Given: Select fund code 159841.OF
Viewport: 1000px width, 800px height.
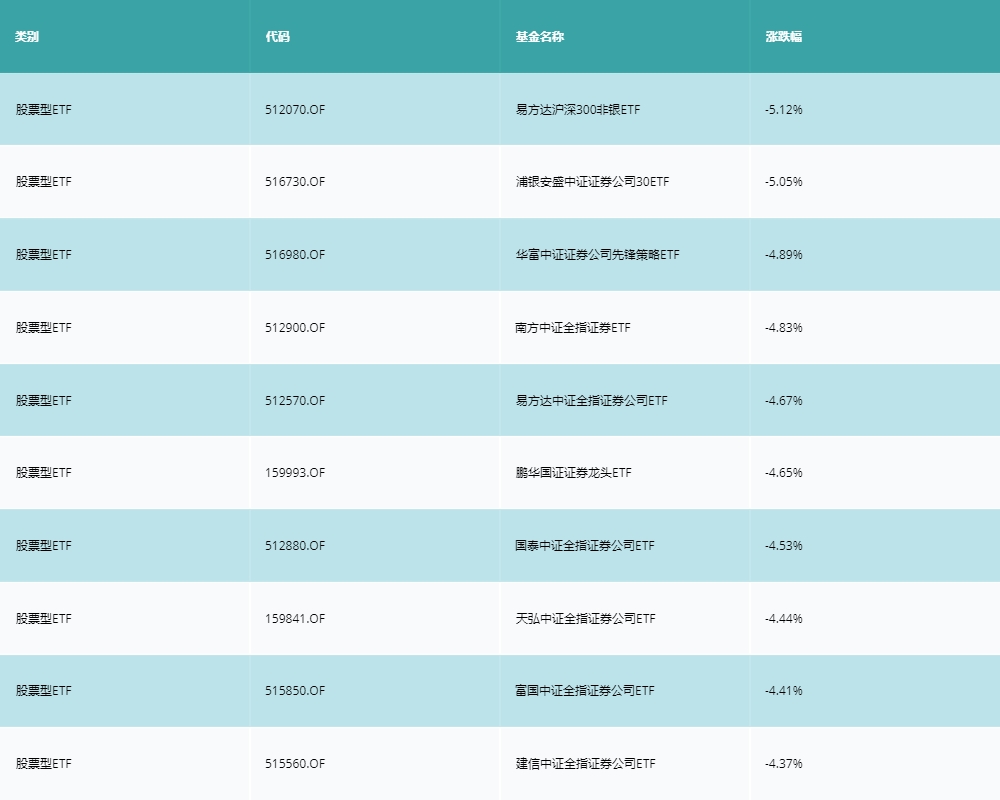Looking at the screenshot, I should click(x=295, y=619).
